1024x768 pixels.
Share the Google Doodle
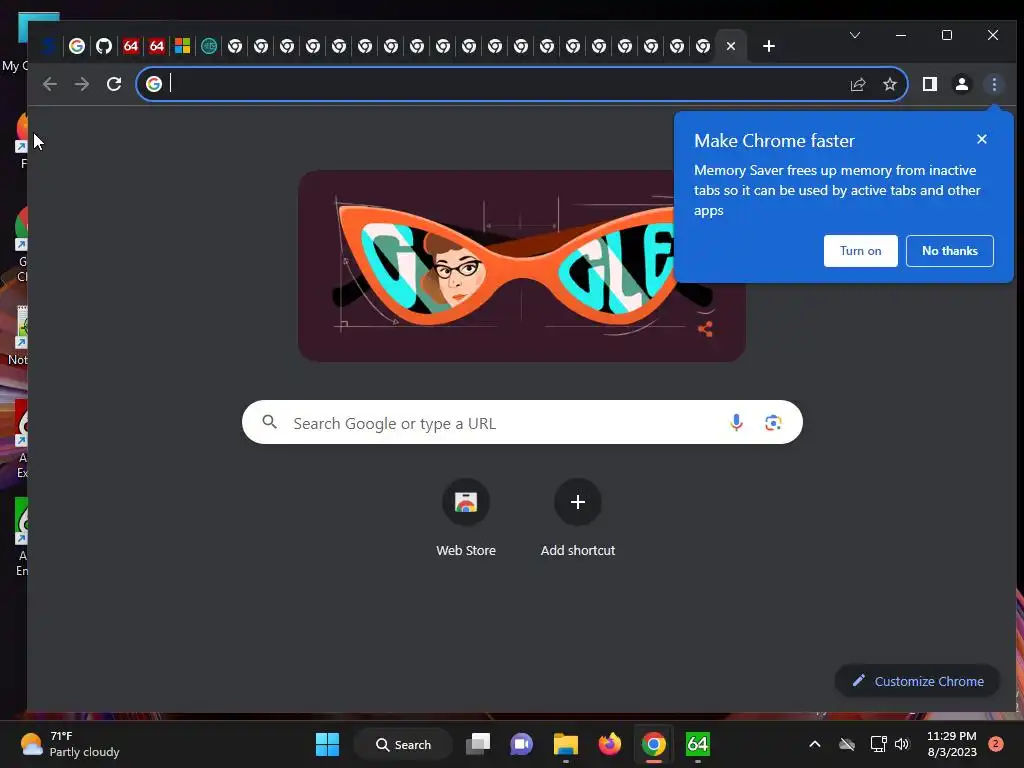point(705,329)
